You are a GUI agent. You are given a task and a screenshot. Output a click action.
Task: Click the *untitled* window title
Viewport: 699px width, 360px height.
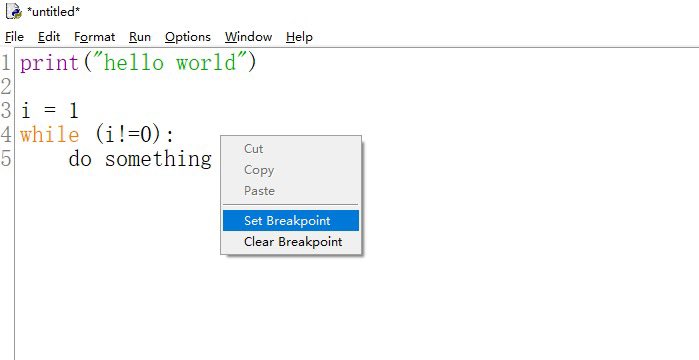point(53,12)
